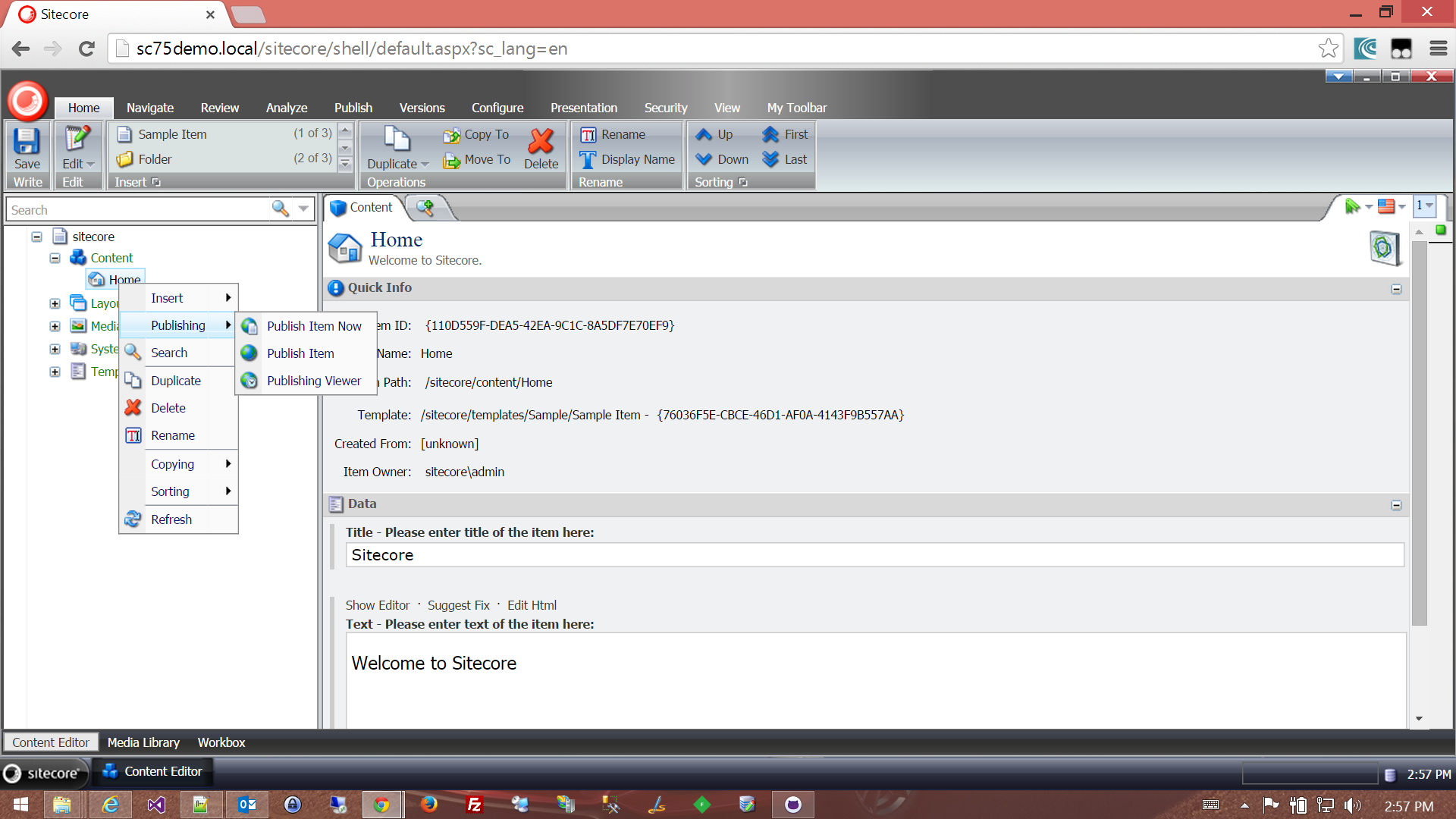Open the Edit dropdown in ribbon

[x=79, y=164]
